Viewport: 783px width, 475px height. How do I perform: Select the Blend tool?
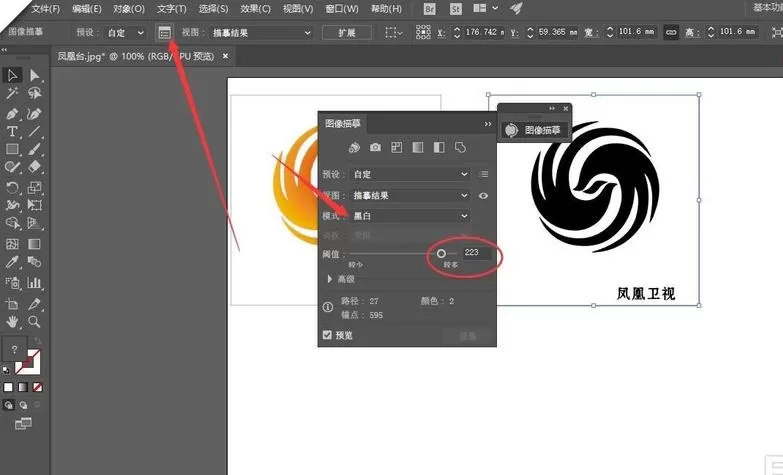coord(34,262)
